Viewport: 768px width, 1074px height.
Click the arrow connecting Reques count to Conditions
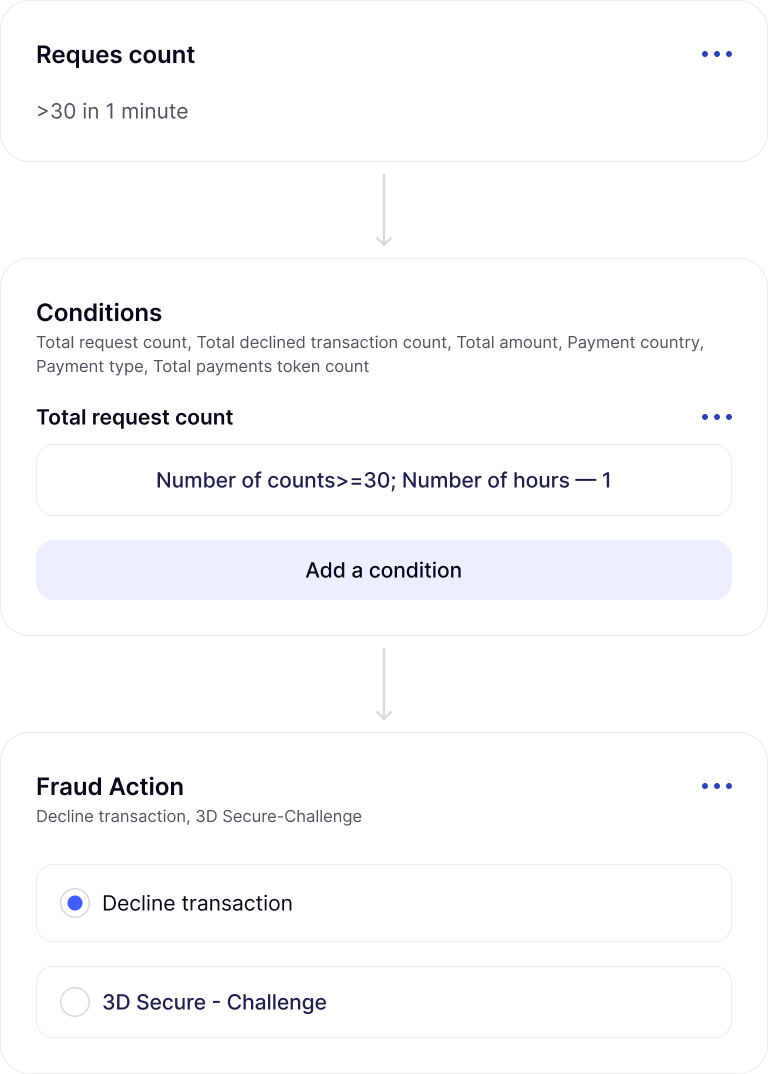click(x=384, y=210)
